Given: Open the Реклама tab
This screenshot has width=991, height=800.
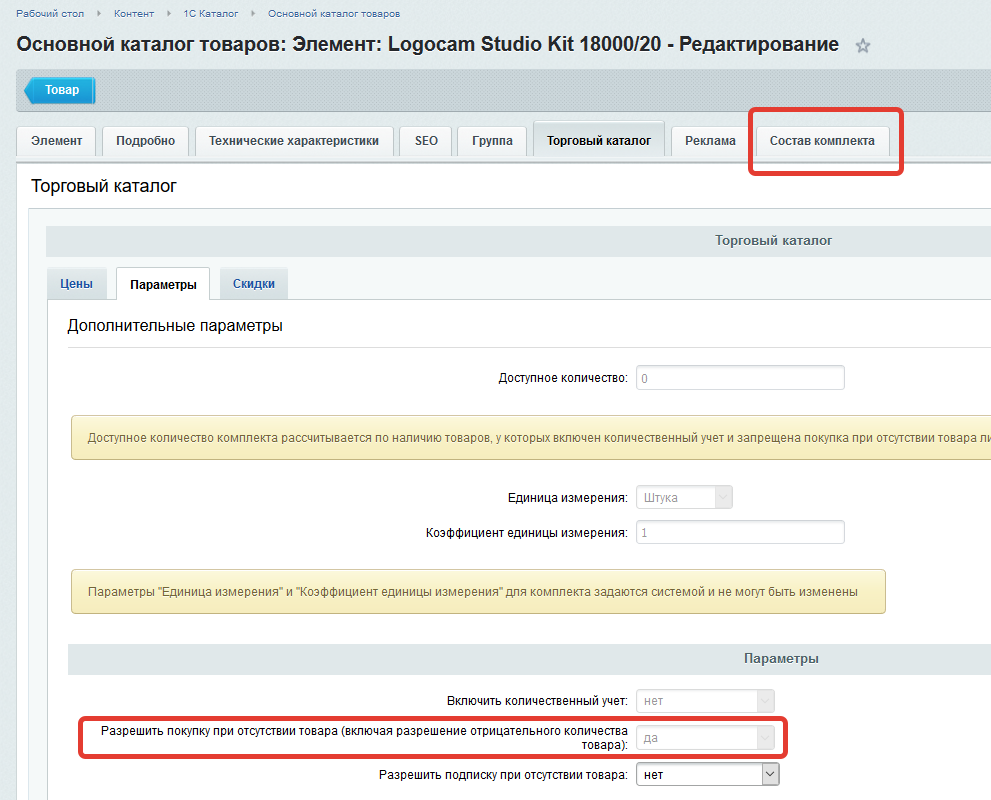Looking at the screenshot, I should pos(710,141).
